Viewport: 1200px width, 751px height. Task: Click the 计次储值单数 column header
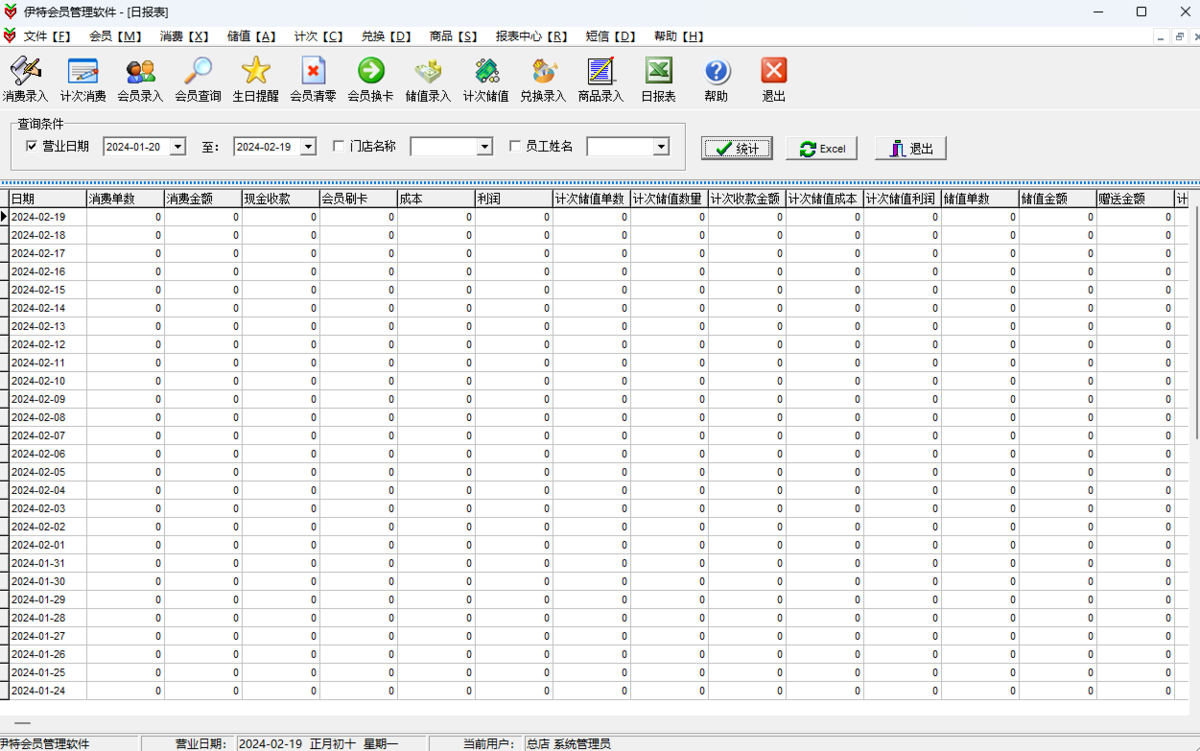(x=592, y=199)
